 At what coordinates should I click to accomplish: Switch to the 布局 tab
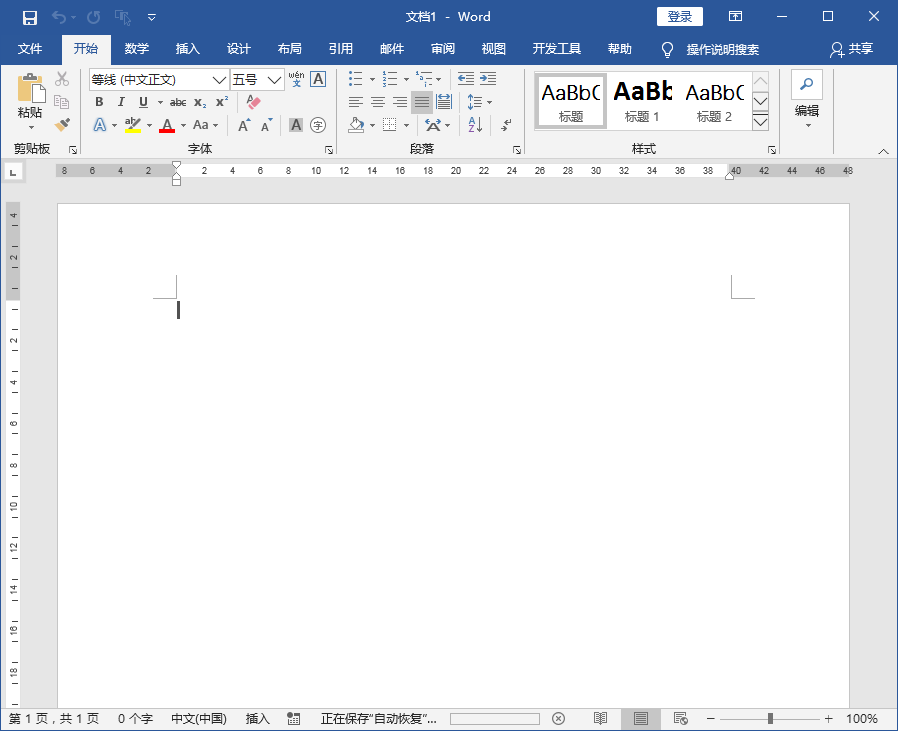click(x=290, y=49)
